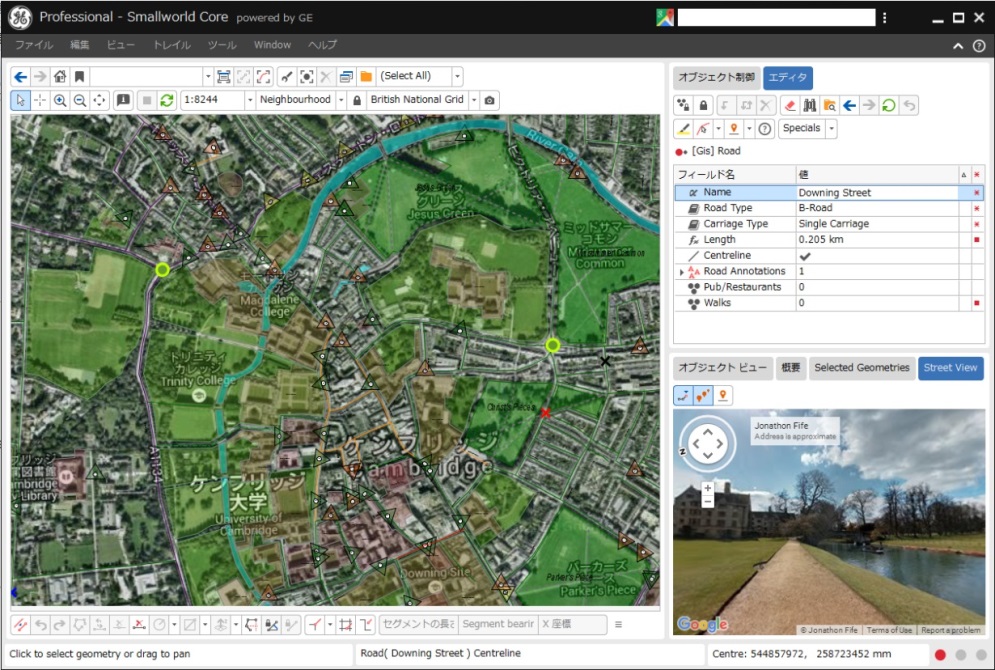Go back to previous map view
Viewport: 995px width, 670px height.
pos(20,77)
